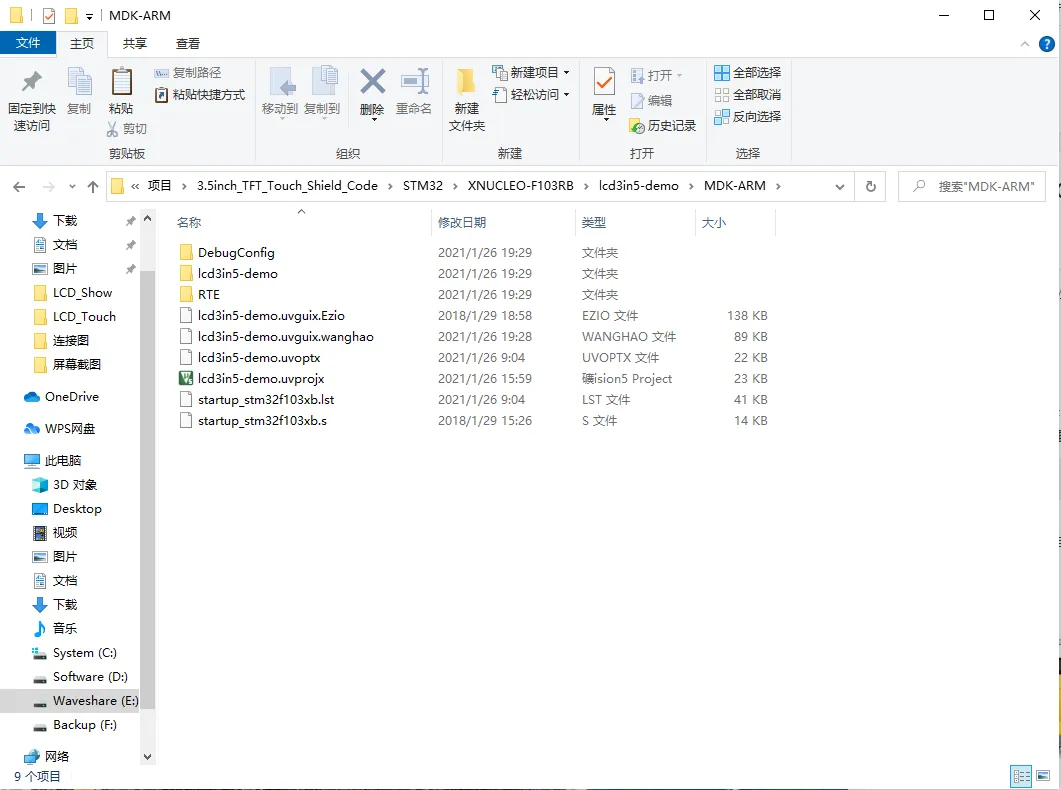This screenshot has width=1061, height=790.
Task: Click the Pin to Quick Access icon
Action: click(31, 82)
